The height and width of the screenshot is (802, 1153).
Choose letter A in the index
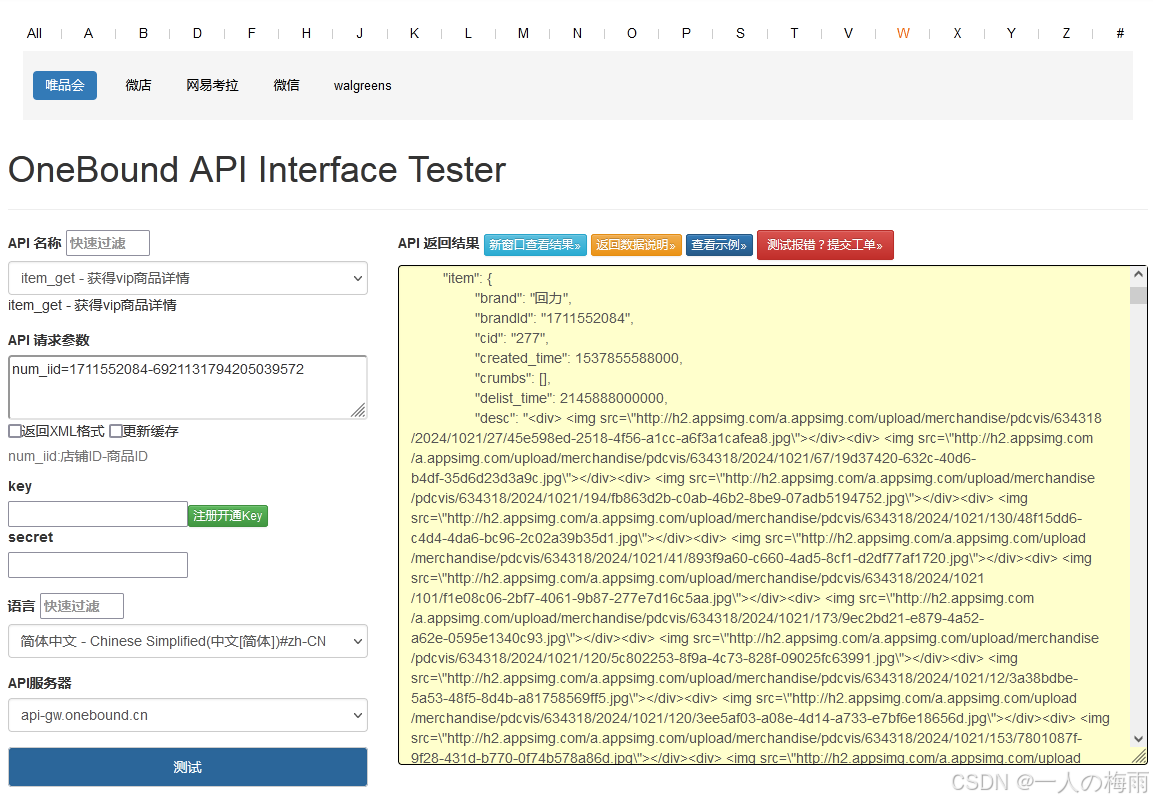[x=88, y=33]
